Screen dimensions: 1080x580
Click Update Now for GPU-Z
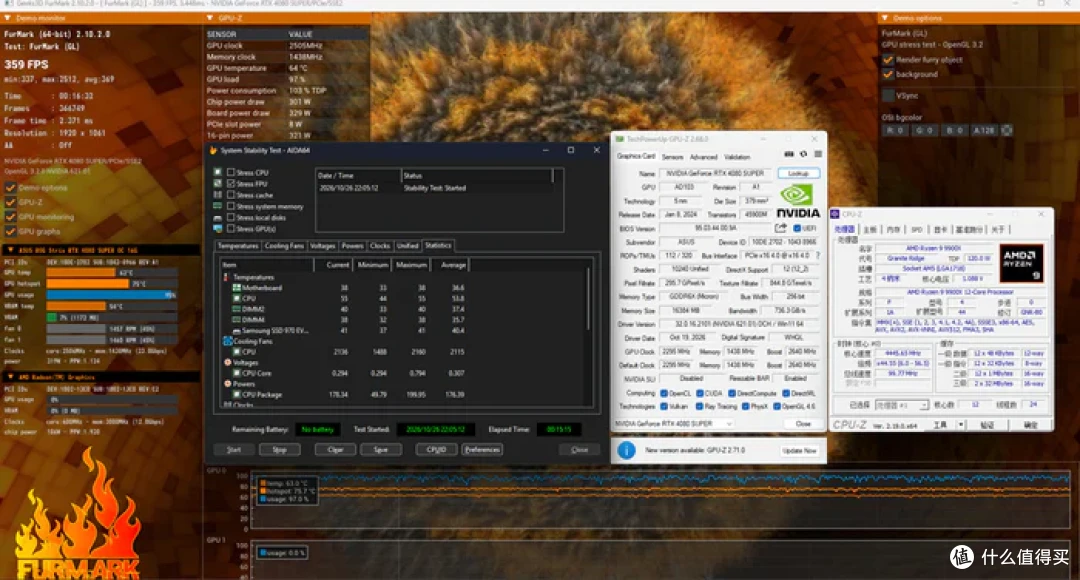click(799, 450)
